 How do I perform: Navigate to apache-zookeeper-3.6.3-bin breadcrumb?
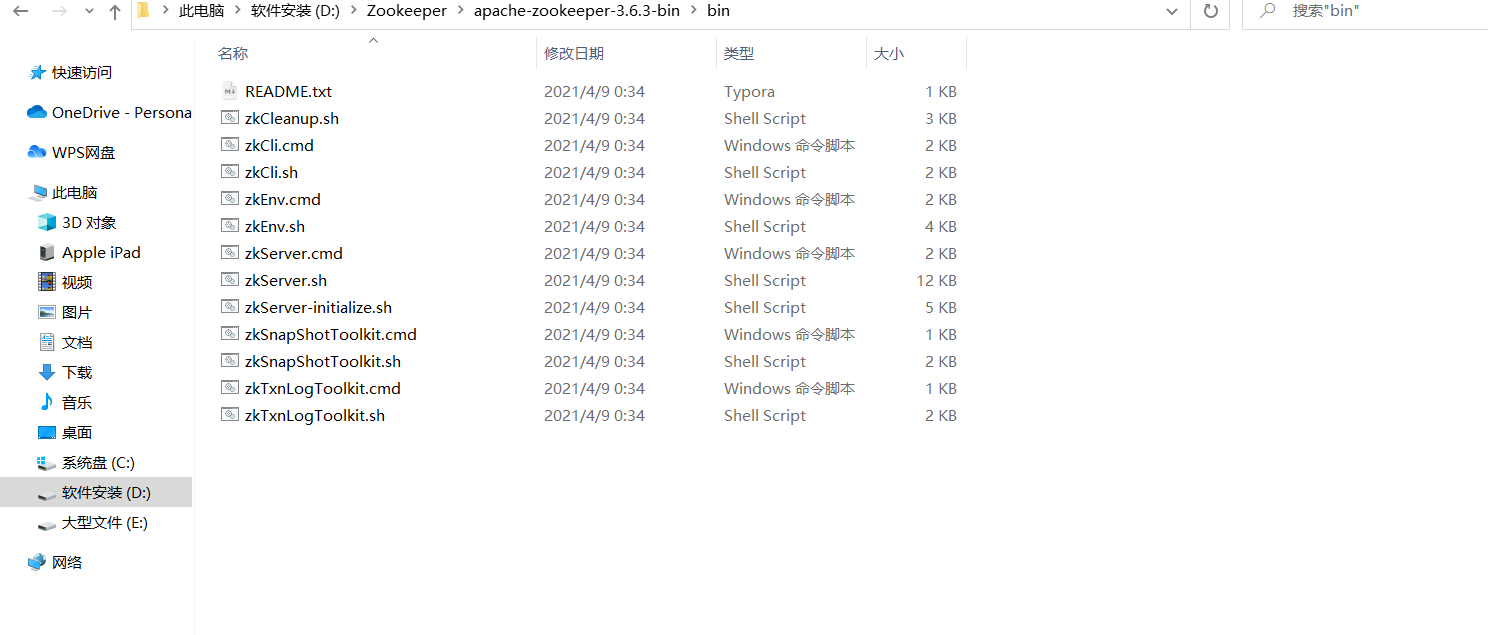(576, 11)
